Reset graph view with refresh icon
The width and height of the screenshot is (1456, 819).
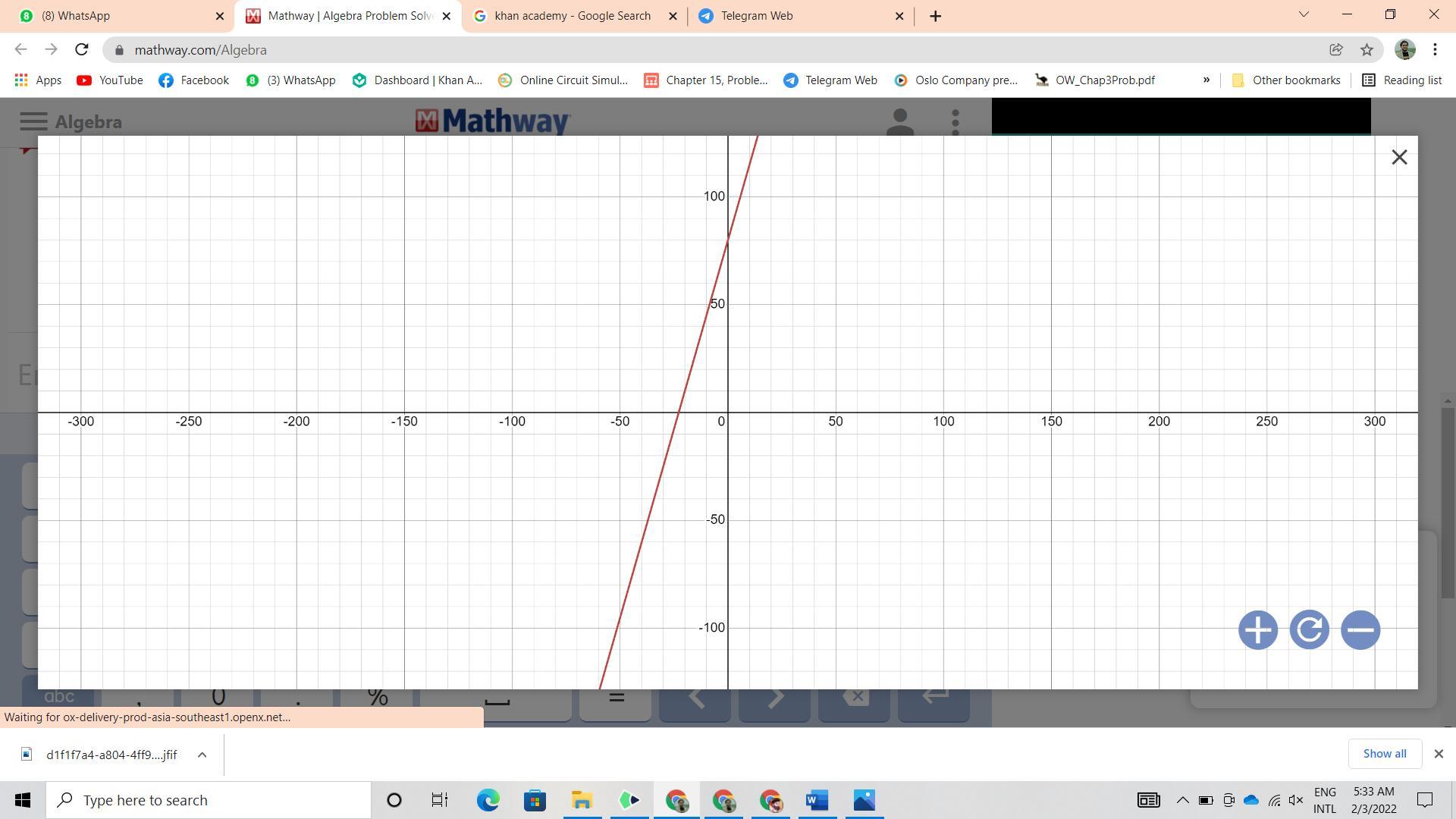click(1309, 630)
